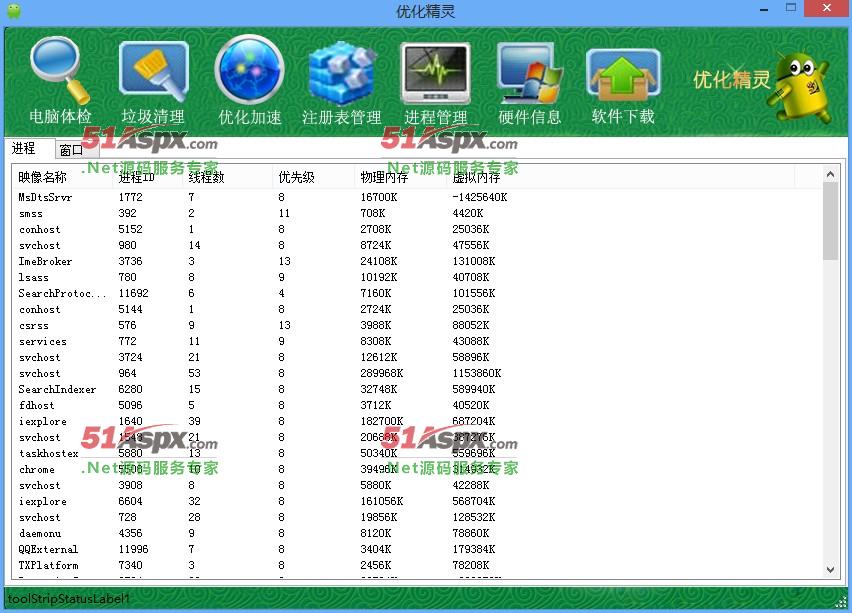Sort by the 进程ID column header
This screenshot has height=613, width=852.
click(x=149, y=177)
